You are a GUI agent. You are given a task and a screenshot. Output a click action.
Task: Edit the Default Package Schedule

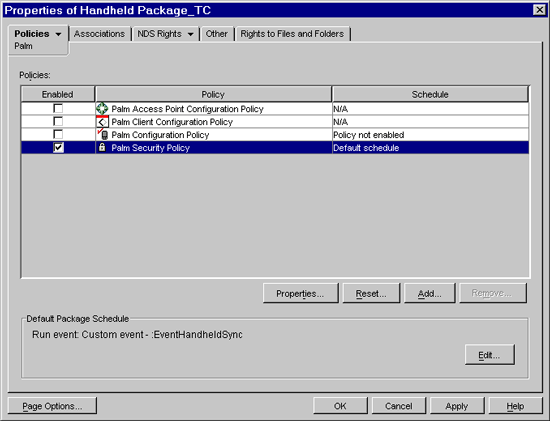[490, 355]
